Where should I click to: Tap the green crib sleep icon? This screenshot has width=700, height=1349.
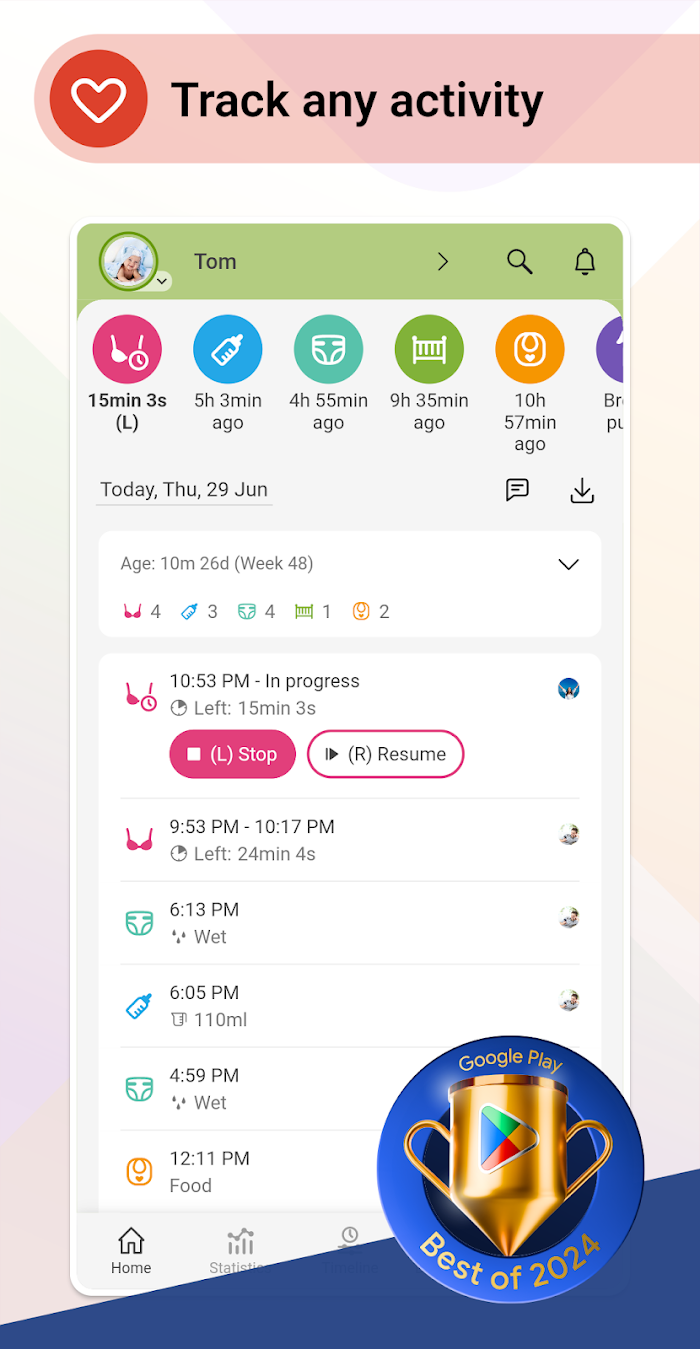coord(429,350)
